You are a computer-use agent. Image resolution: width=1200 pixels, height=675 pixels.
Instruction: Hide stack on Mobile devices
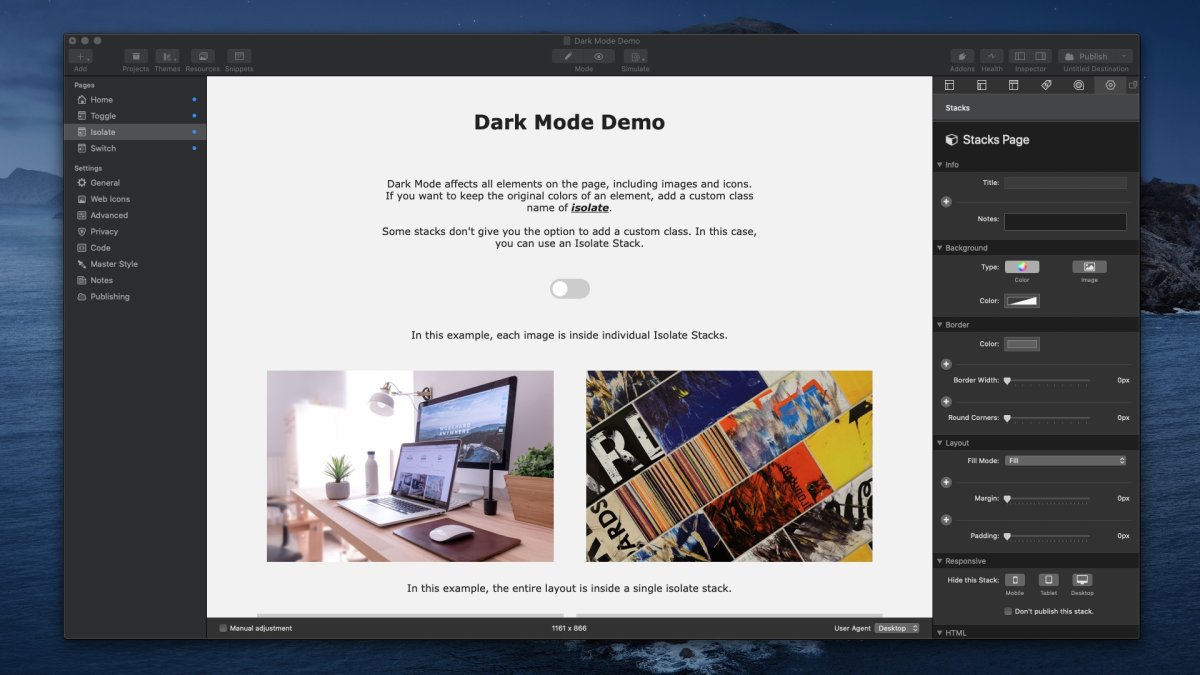[x=1014, y=580]
